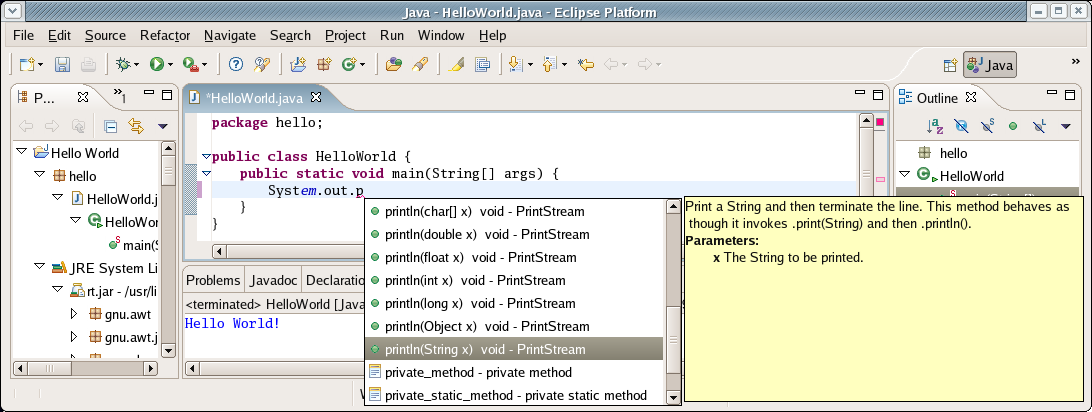Click the New wizard toolbar icon
This screenshot has width=1092, height=412.
point(27,64)
